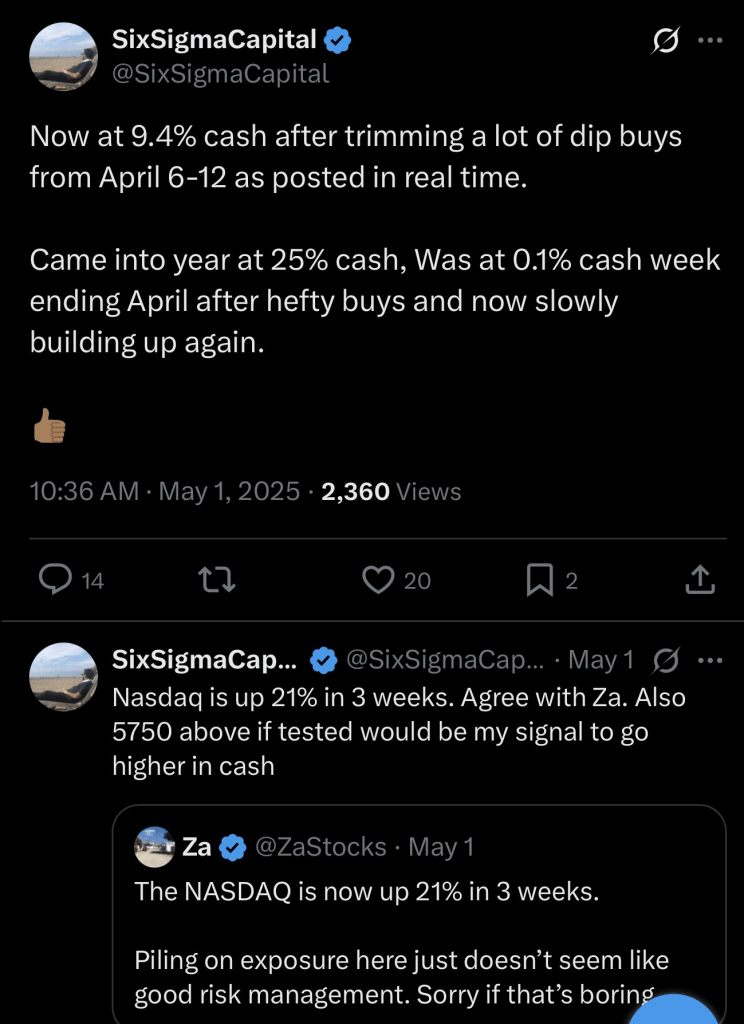This screenshot has width=744, height=1024.
Task: Tap verified badge next to SixSigmaCapital
Action: click(x=338, y=40)
